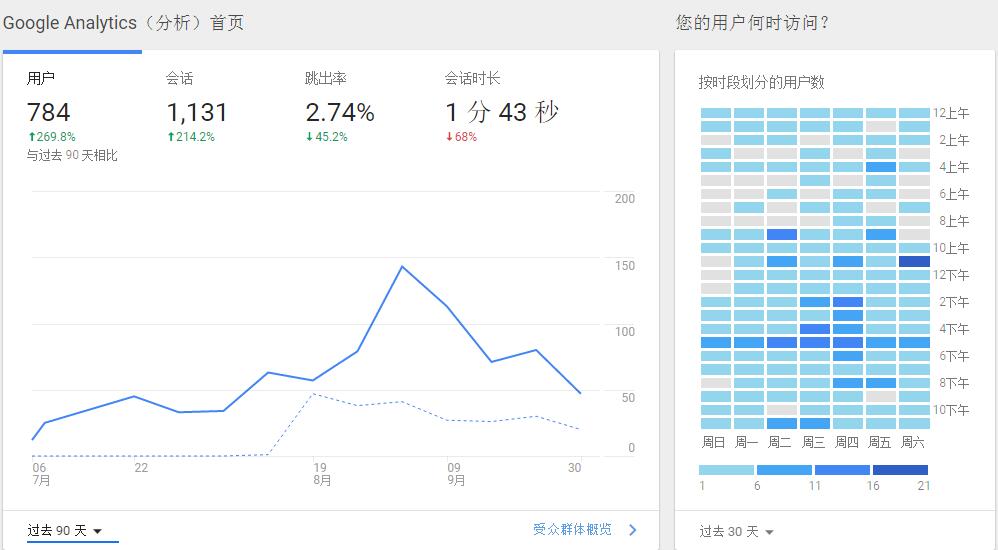The width and height of the screenshot is (998, 550).
Task: Click the green down arrow beside 45.2%
Action: click(310, 137)
